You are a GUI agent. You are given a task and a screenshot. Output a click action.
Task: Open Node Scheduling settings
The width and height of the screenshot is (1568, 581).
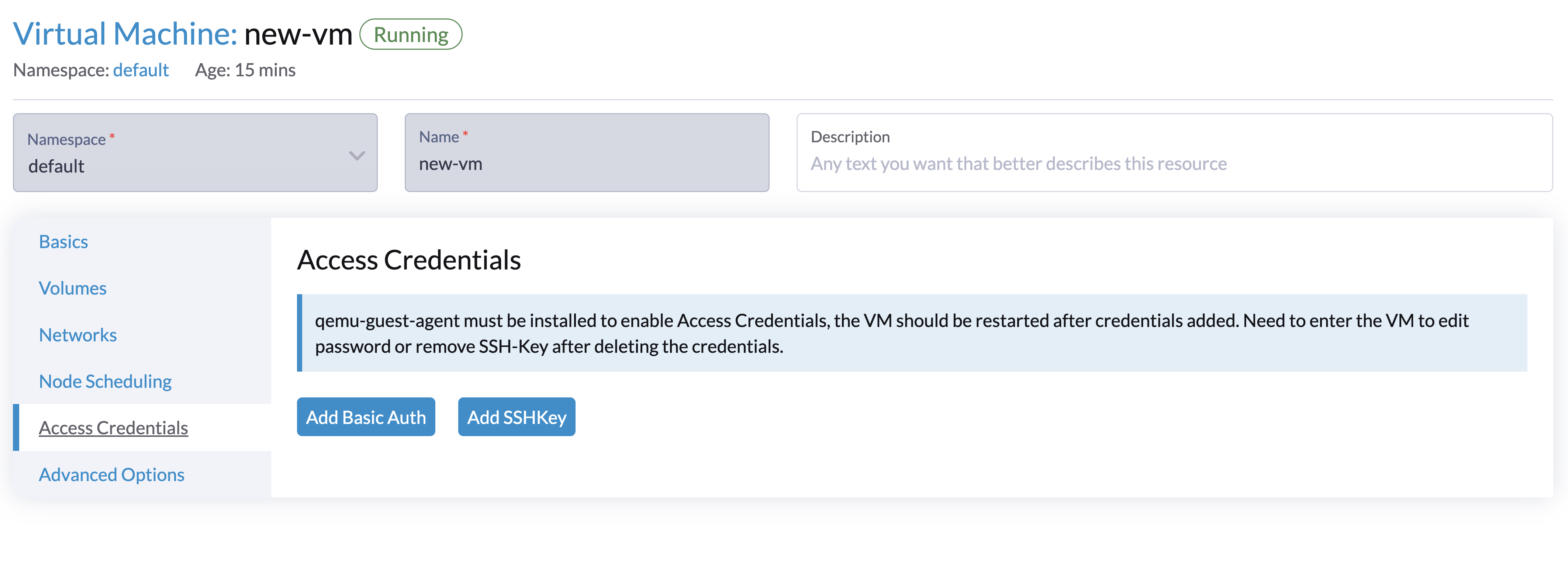(105, 382)
